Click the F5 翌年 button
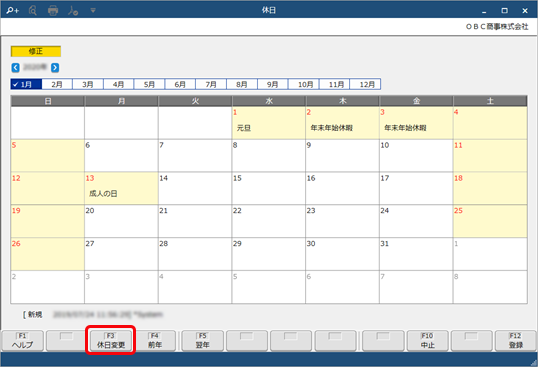Viewport: 538px width, 367px height. point(202,341)
